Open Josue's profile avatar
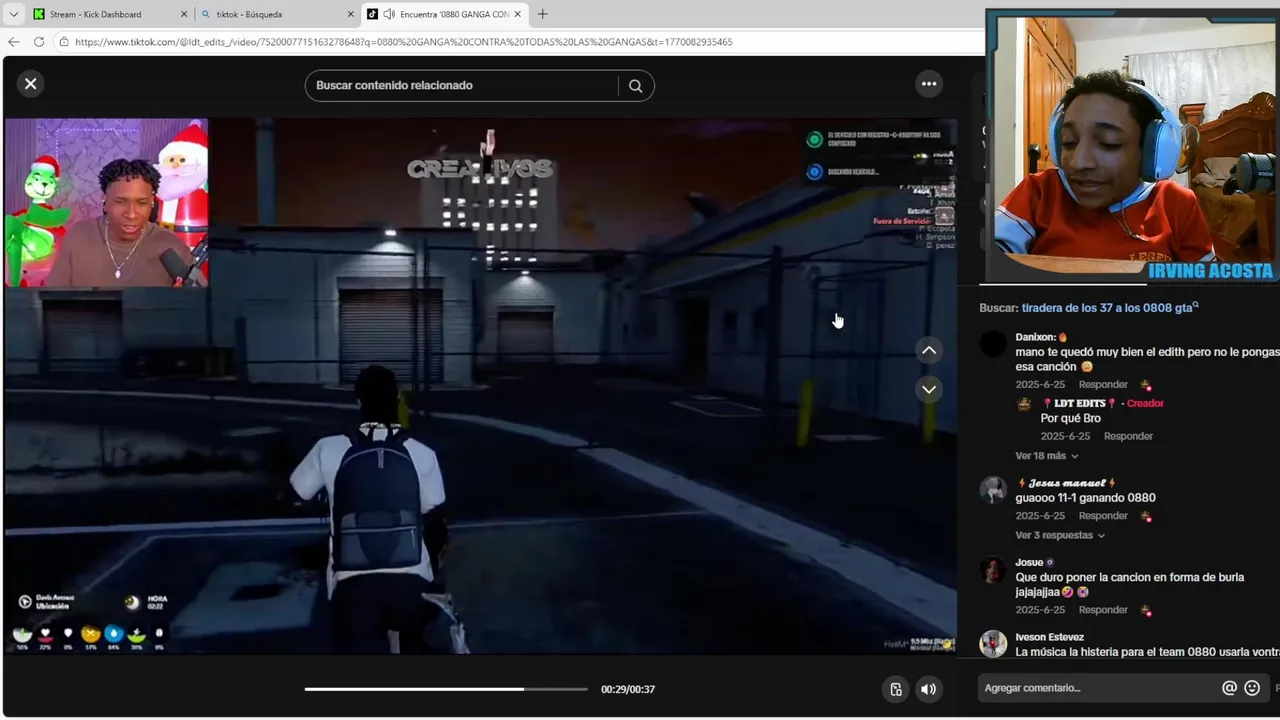The image size is (1280, 720). point(993,570)
